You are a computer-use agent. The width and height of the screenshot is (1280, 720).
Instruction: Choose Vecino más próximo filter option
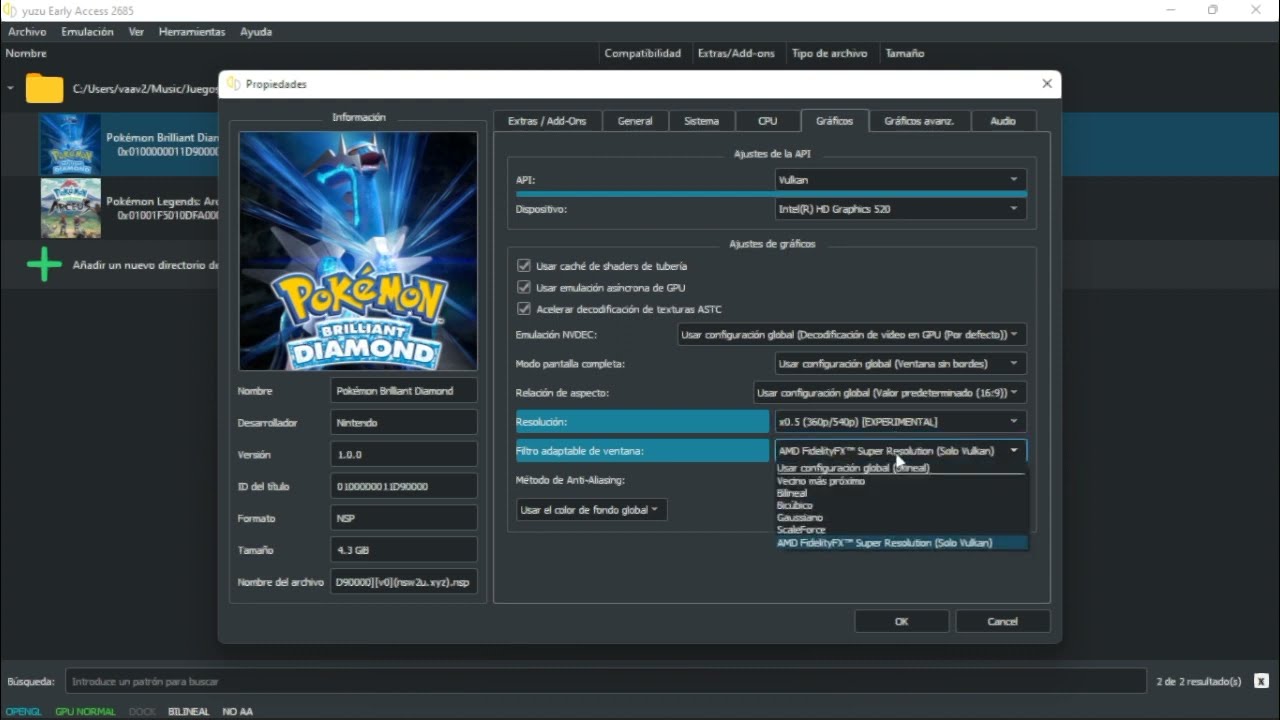(901, 481)
